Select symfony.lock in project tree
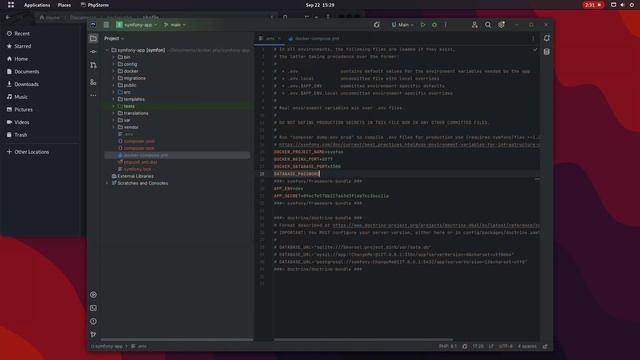Viewport: 640px width, 360px height. click(137, 169)
